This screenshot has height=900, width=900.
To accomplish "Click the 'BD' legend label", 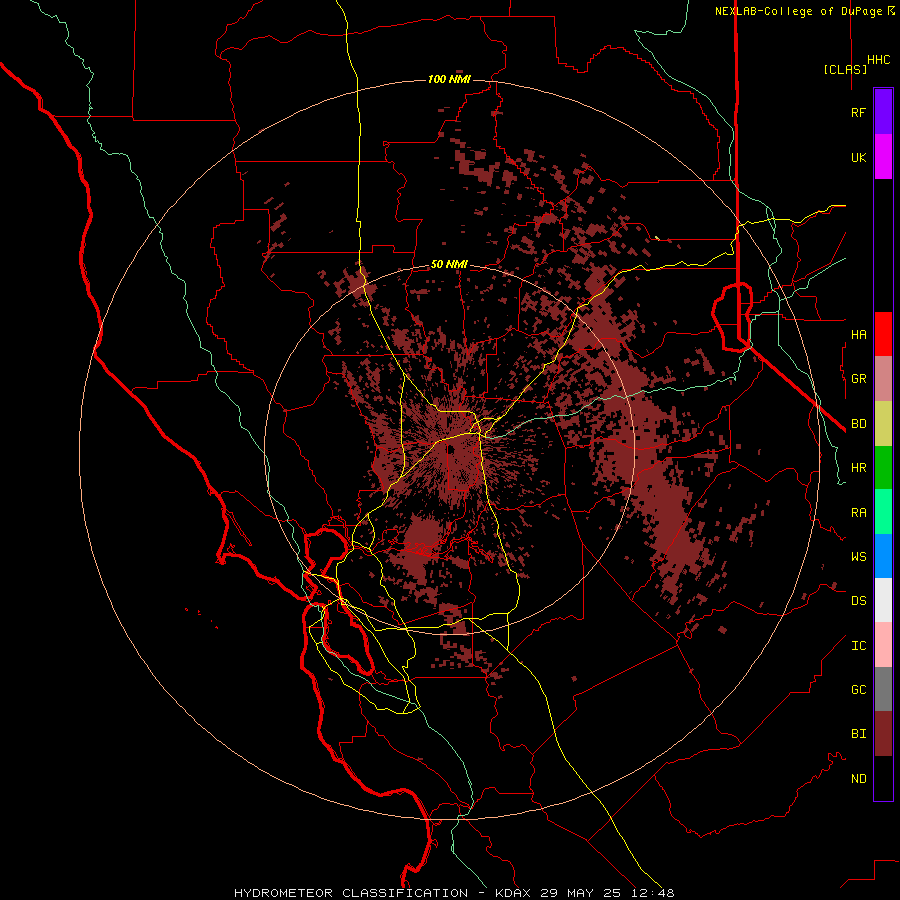I will (858, 424).
